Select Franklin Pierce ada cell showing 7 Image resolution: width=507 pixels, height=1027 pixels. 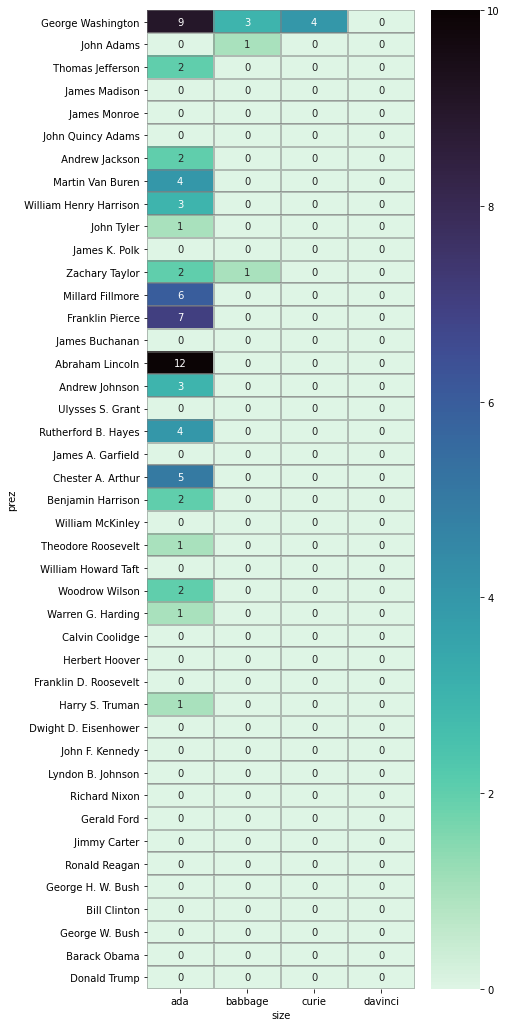[x=181, y=318]
